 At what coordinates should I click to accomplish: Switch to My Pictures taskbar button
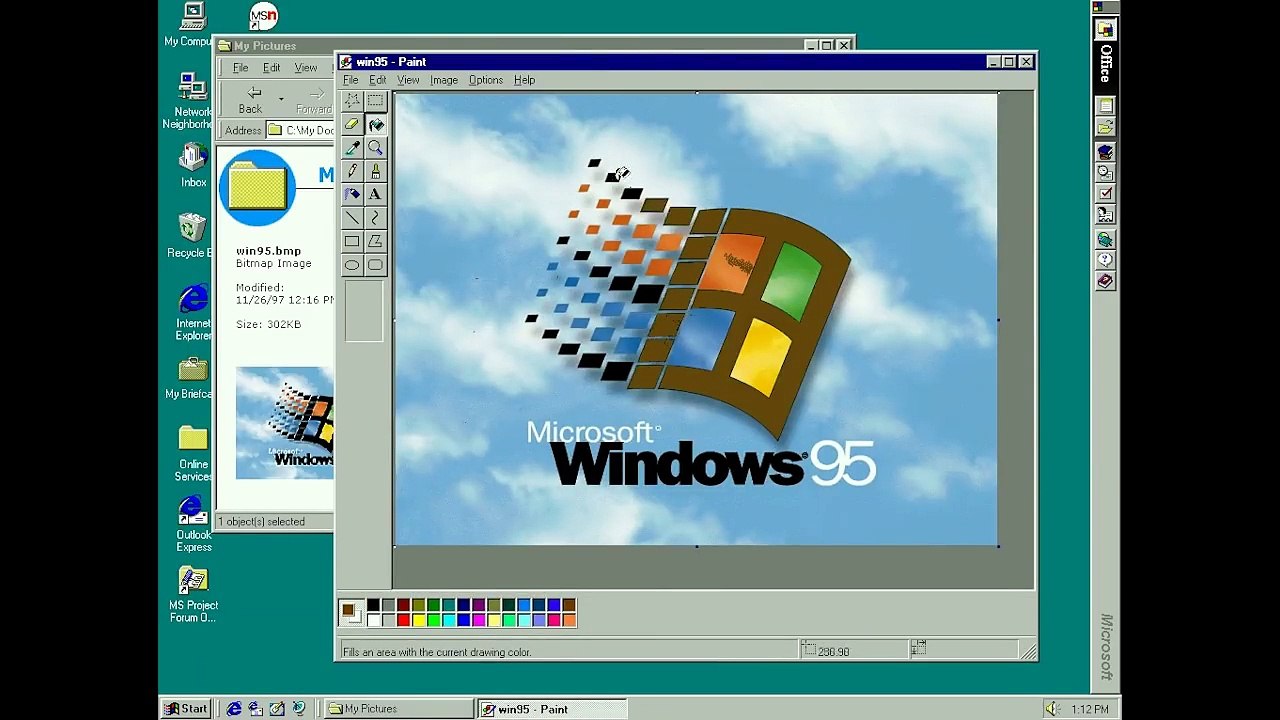(399, 709)
